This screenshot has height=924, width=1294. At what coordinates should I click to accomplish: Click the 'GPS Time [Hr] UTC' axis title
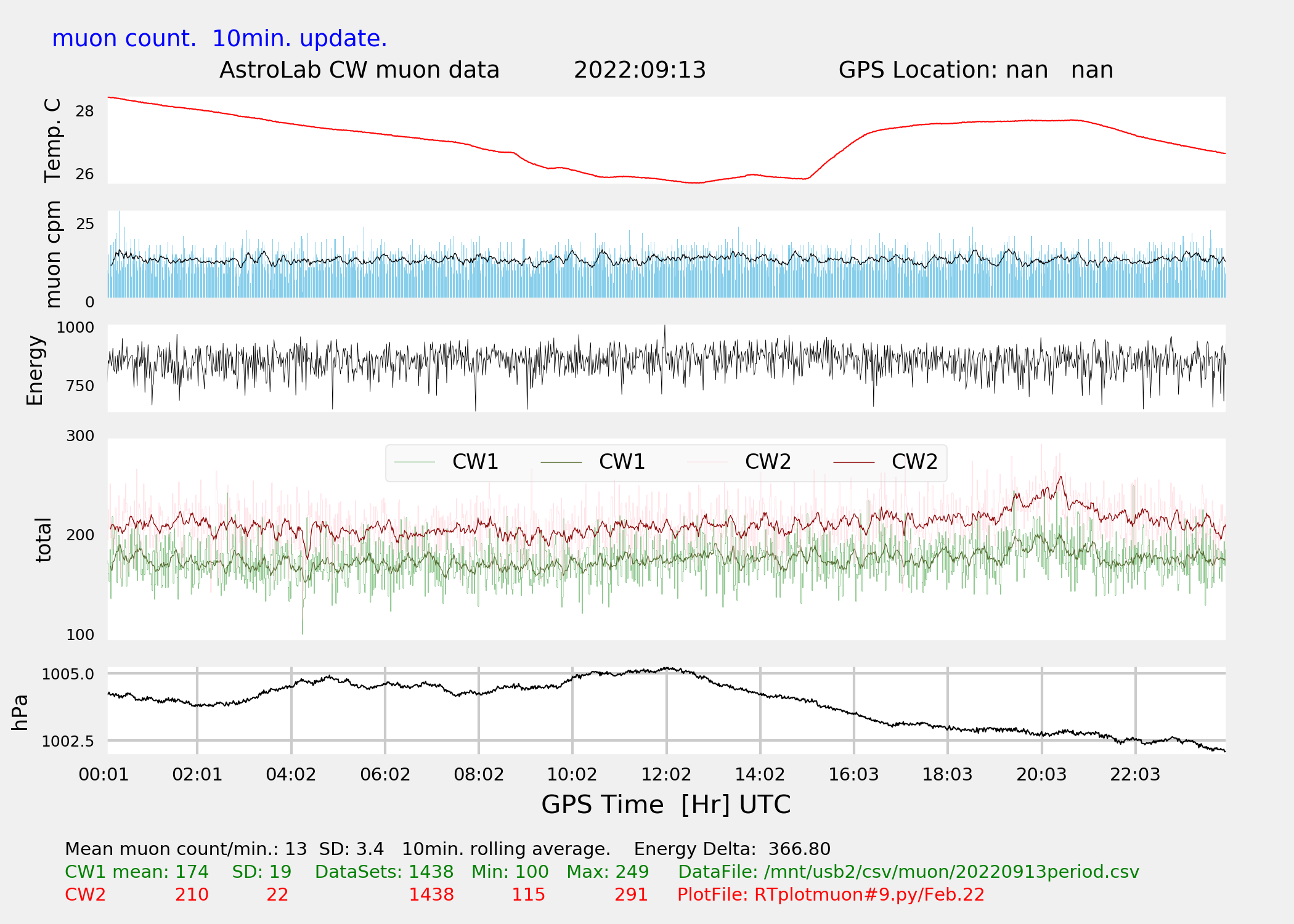(x=665, y=805)
